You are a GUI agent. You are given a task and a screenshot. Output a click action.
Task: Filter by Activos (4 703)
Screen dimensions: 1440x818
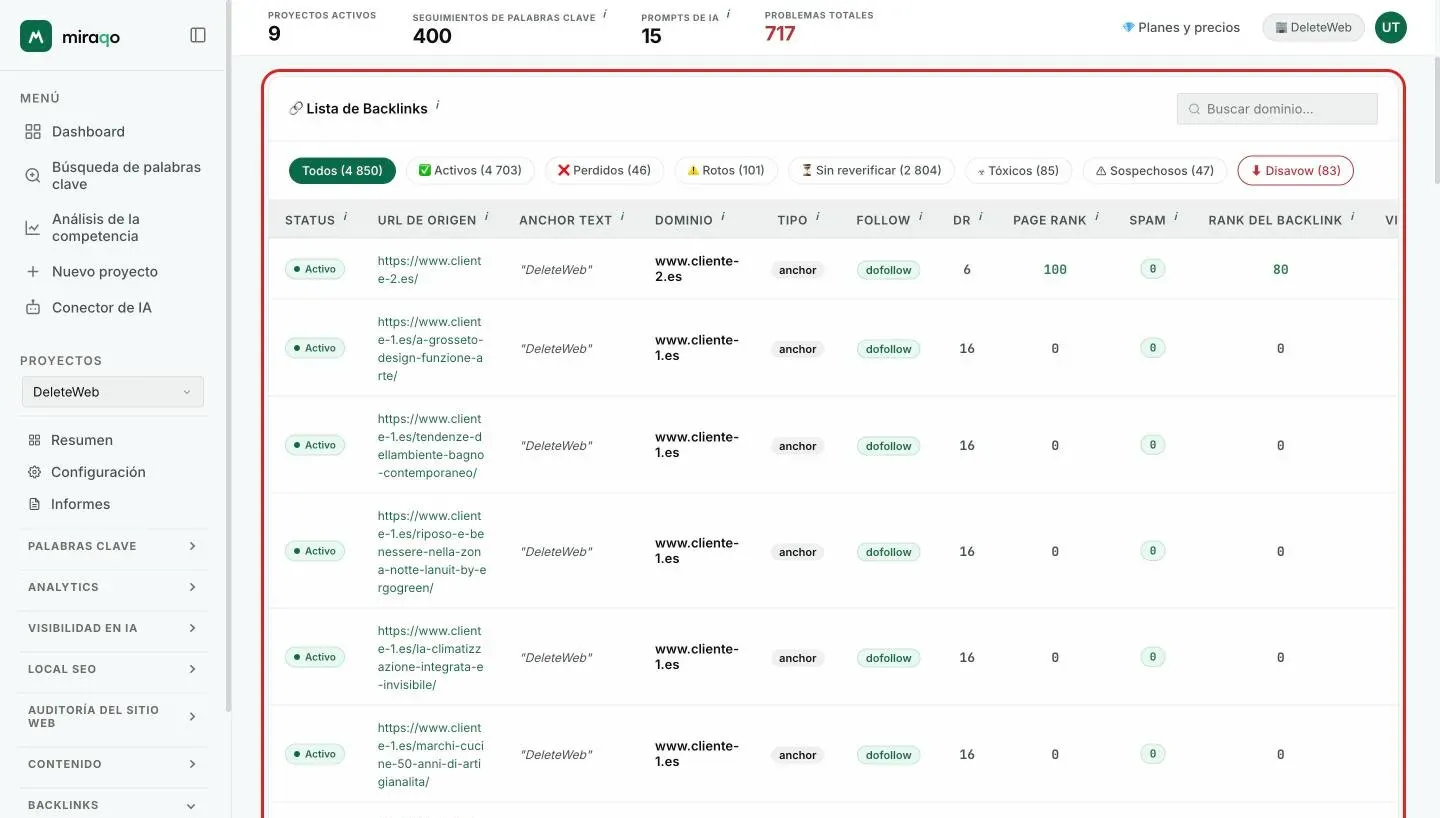(470, 171)
